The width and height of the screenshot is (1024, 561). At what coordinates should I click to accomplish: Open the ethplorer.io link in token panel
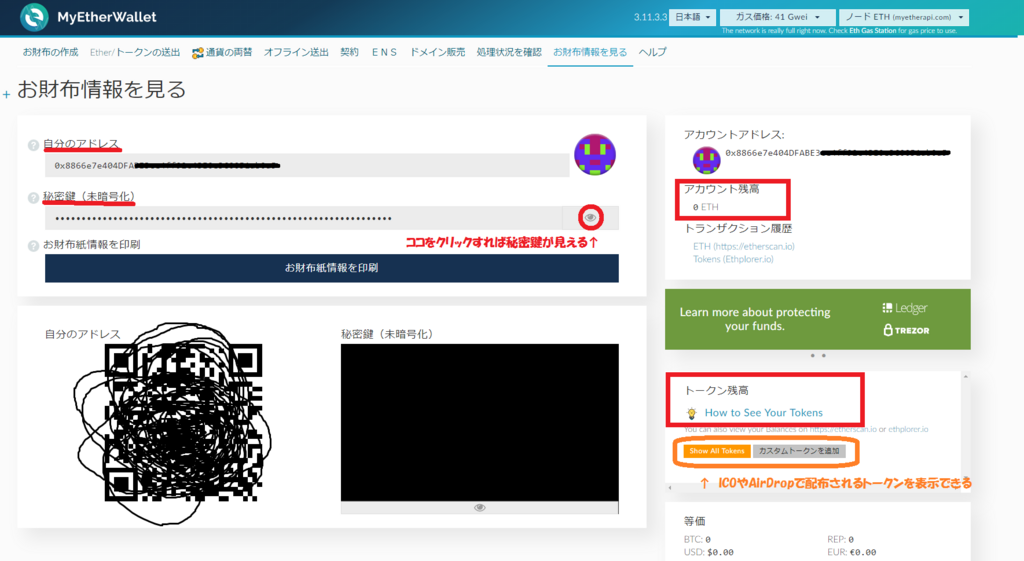tap(908, 429)
